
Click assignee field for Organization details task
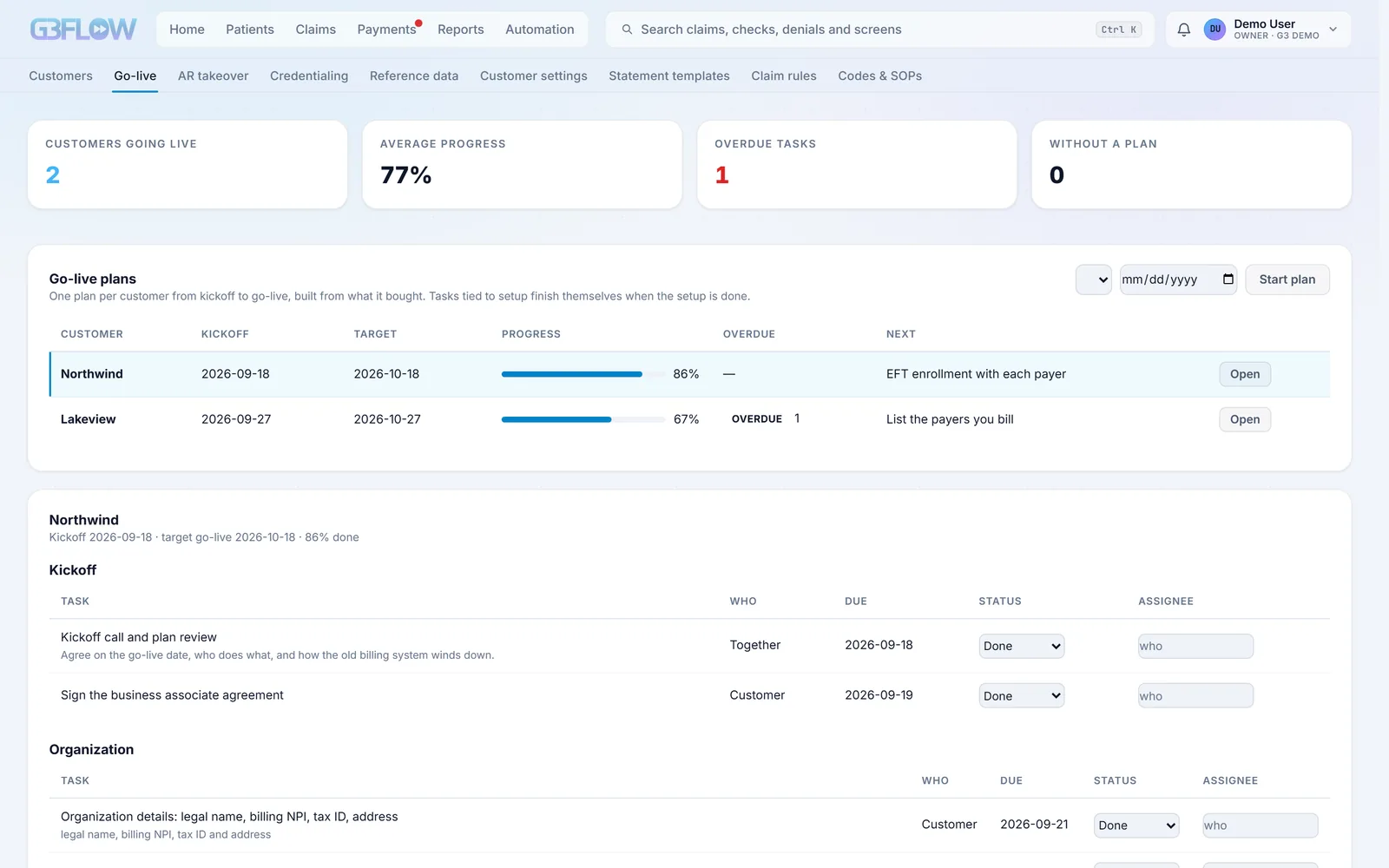pyautogui.click(x=1260, y=825)
